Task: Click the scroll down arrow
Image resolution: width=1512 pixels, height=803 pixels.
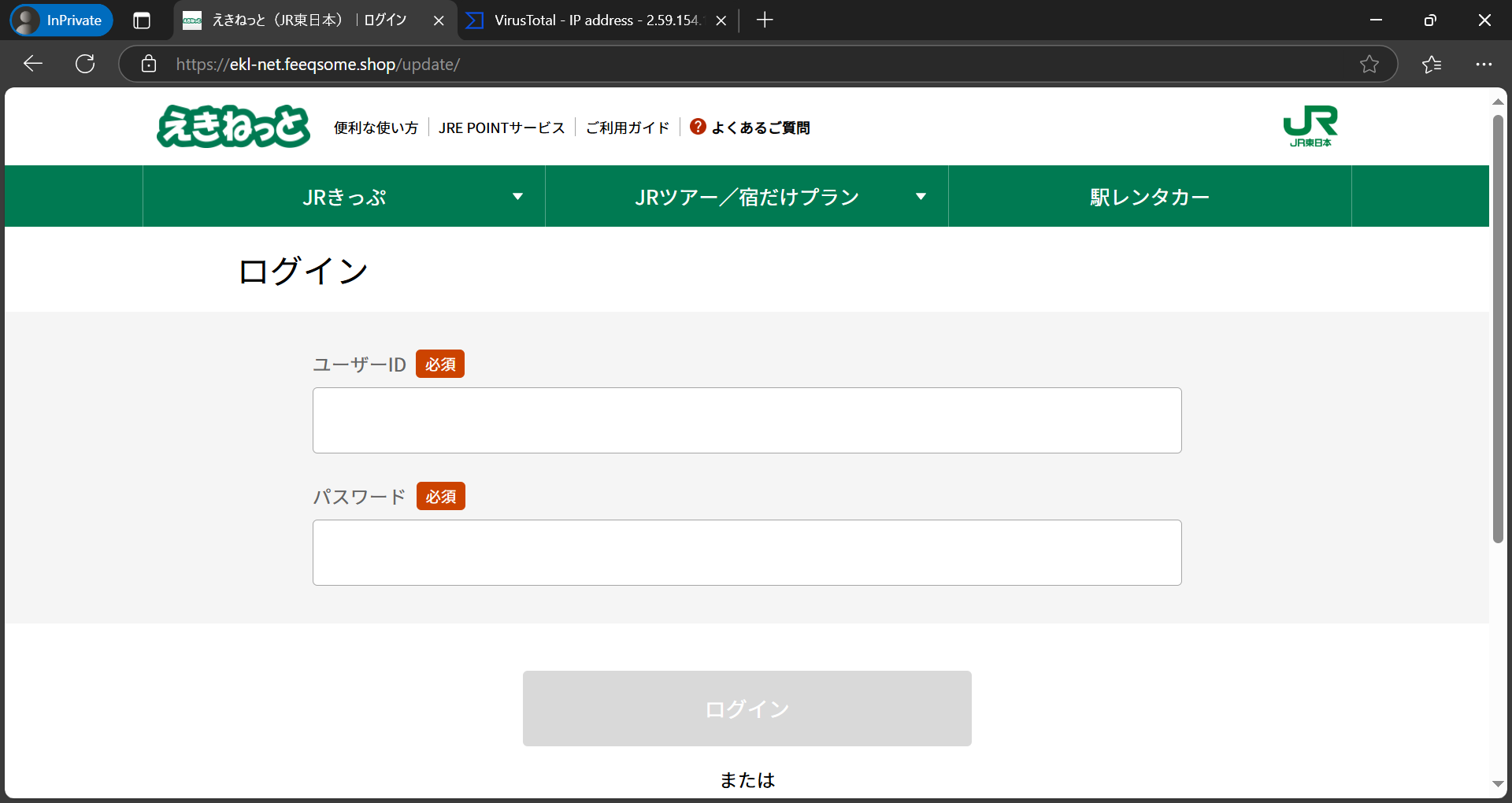Action: point(1498,784)
